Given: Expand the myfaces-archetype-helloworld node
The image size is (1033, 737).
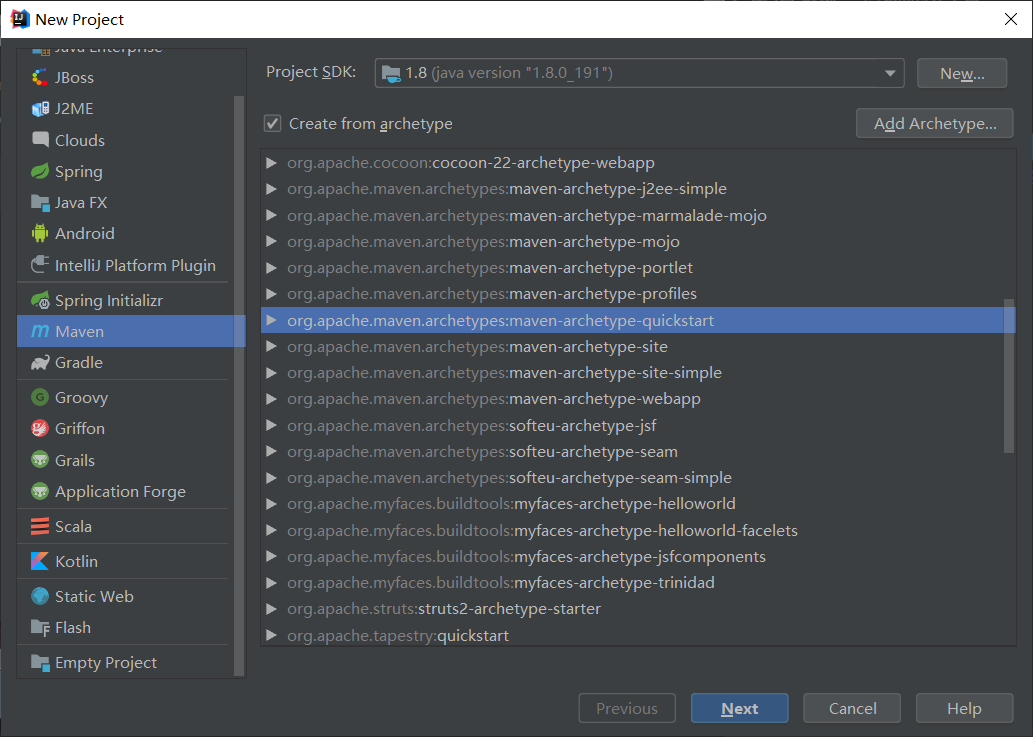Looking at the screenshot, I should [x=271, y=504].
